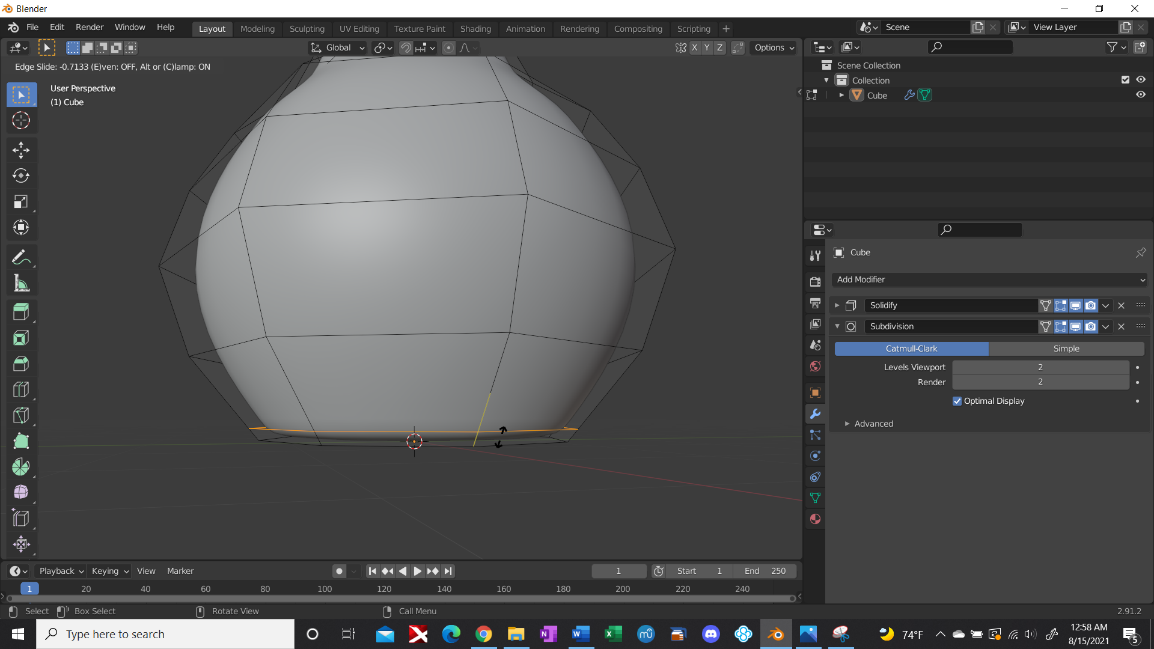
Task: Open Subdivision modifier extra options arrow
Action: pyautogui.click(x=1105, y=327)
